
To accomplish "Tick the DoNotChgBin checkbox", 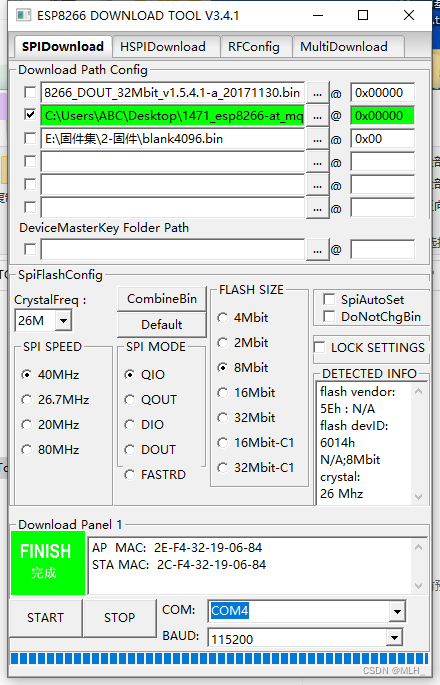I will point(329,316).
